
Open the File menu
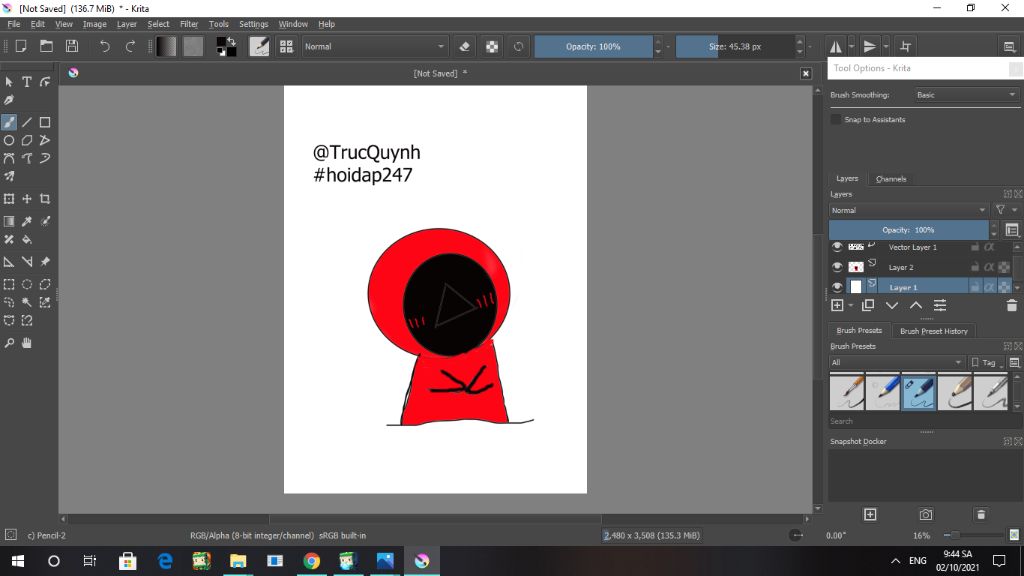pyautogui.click(x=14, y=24)
